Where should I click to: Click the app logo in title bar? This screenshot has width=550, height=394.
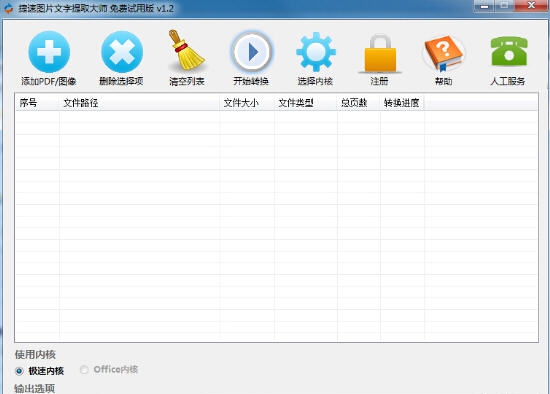(x=8, y=8)
